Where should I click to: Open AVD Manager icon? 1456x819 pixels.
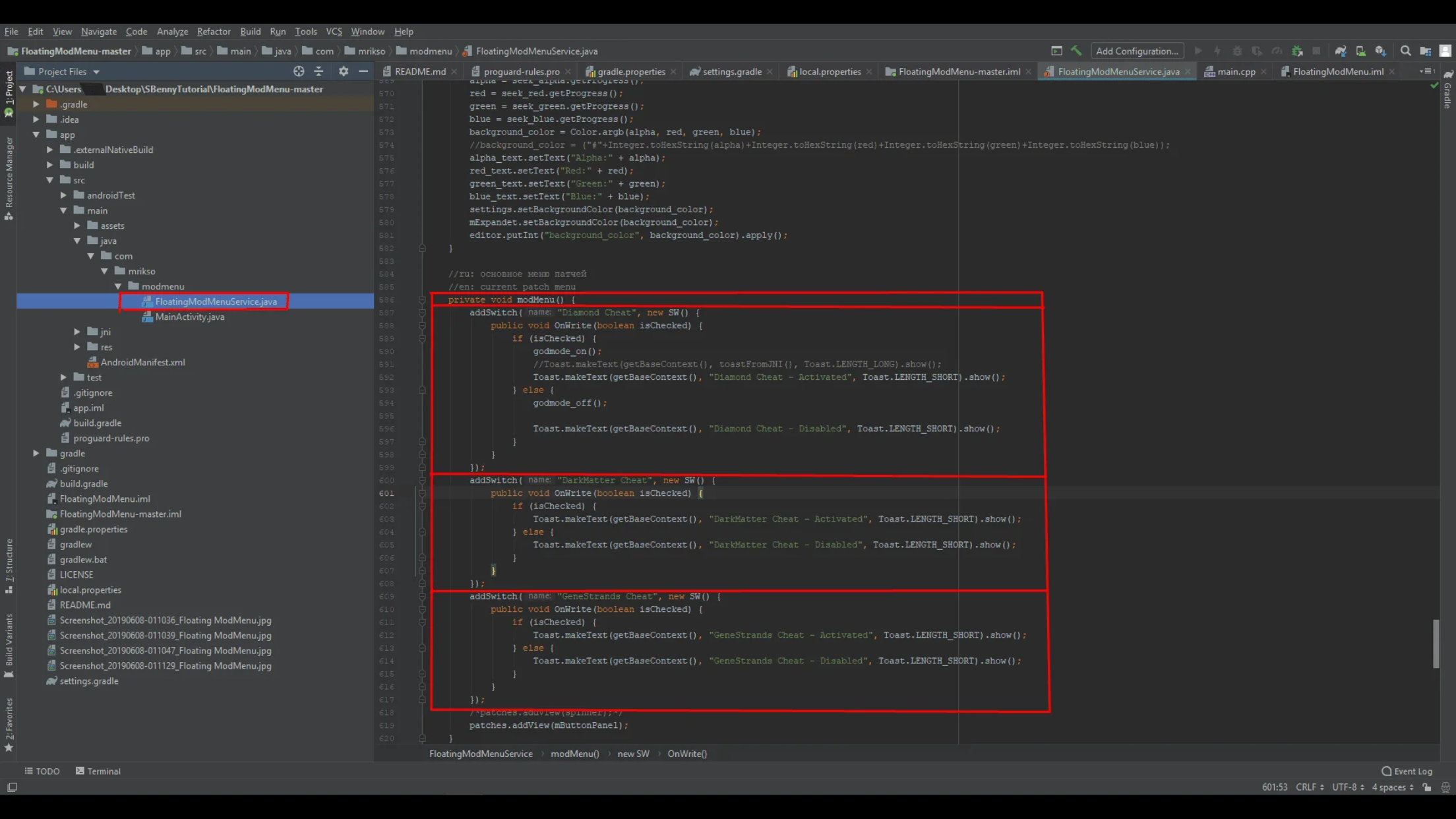[1360, 51]
